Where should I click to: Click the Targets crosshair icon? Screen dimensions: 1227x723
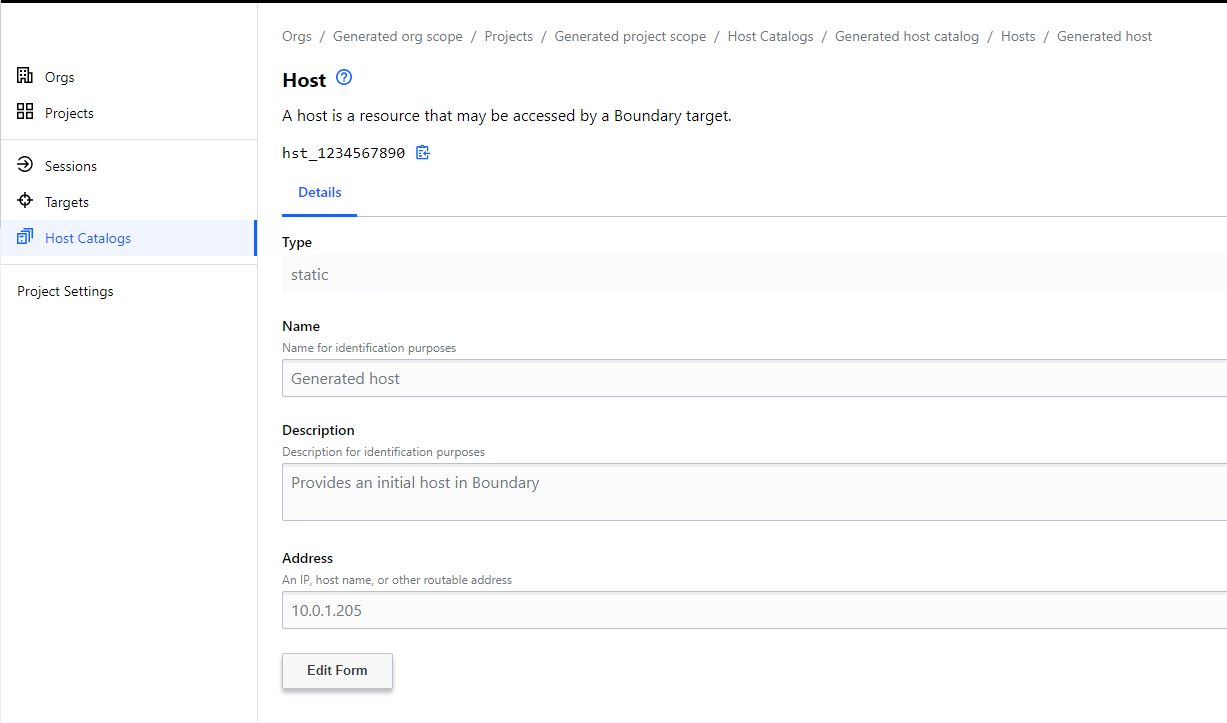click(25, 201)
